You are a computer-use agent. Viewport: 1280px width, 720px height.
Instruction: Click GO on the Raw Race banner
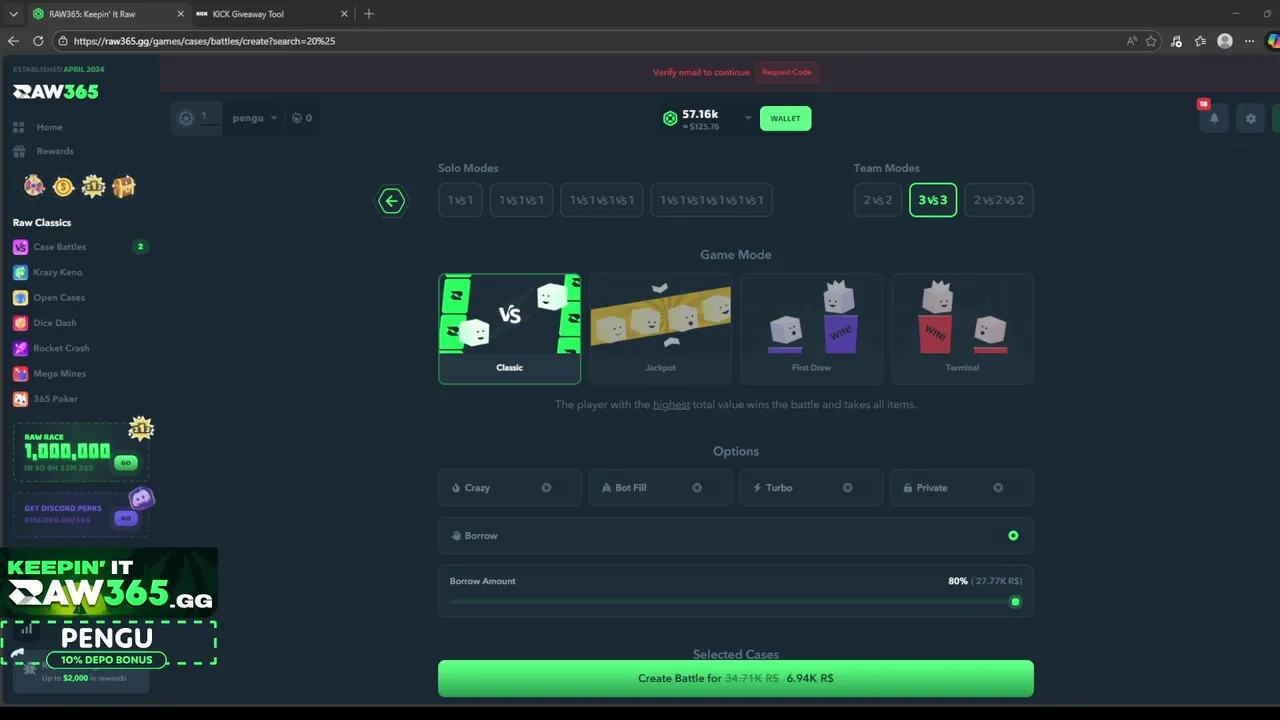(x=125, y=463)
